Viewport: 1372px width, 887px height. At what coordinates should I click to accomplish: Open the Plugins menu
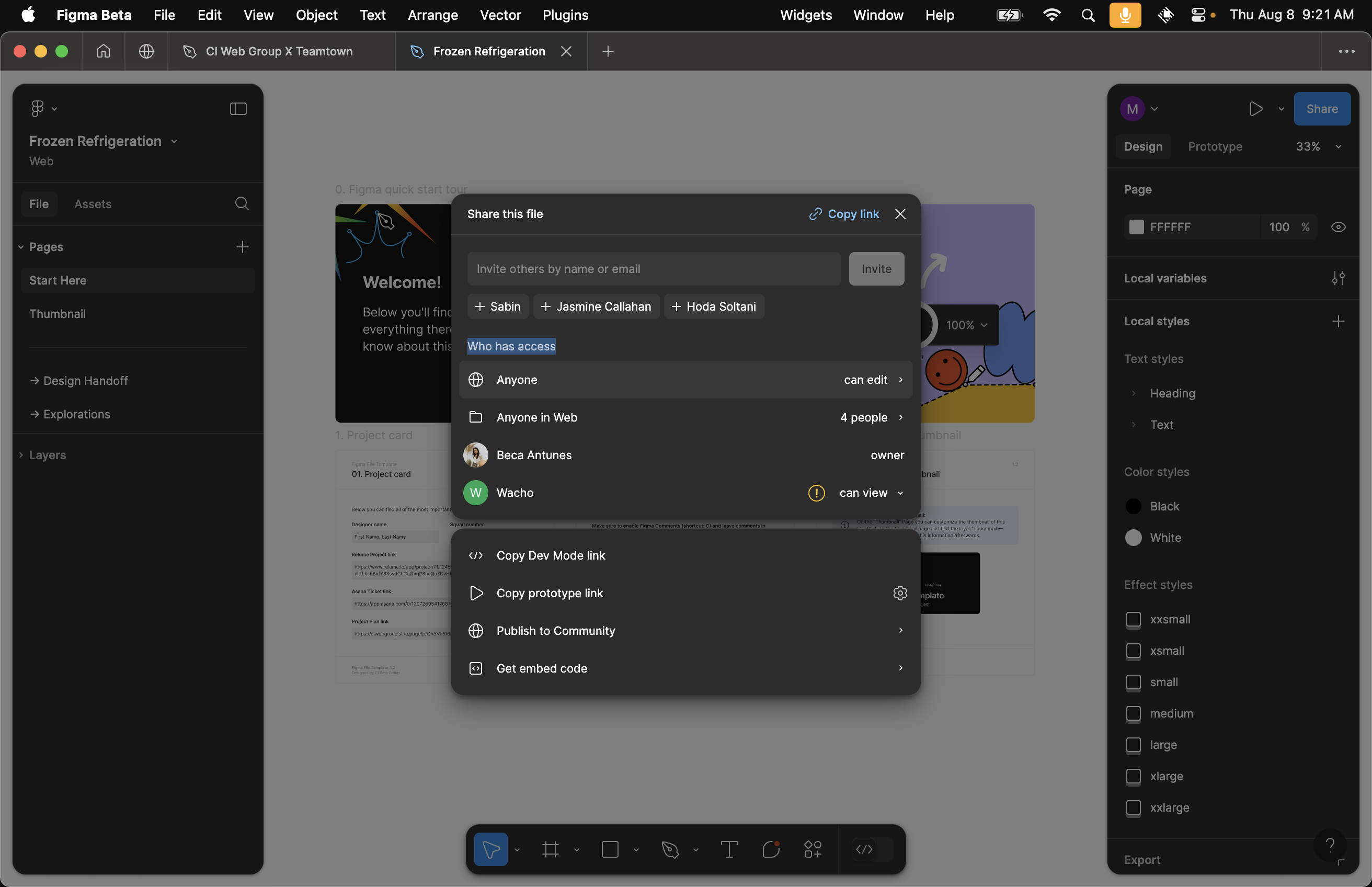click(565, 15)
